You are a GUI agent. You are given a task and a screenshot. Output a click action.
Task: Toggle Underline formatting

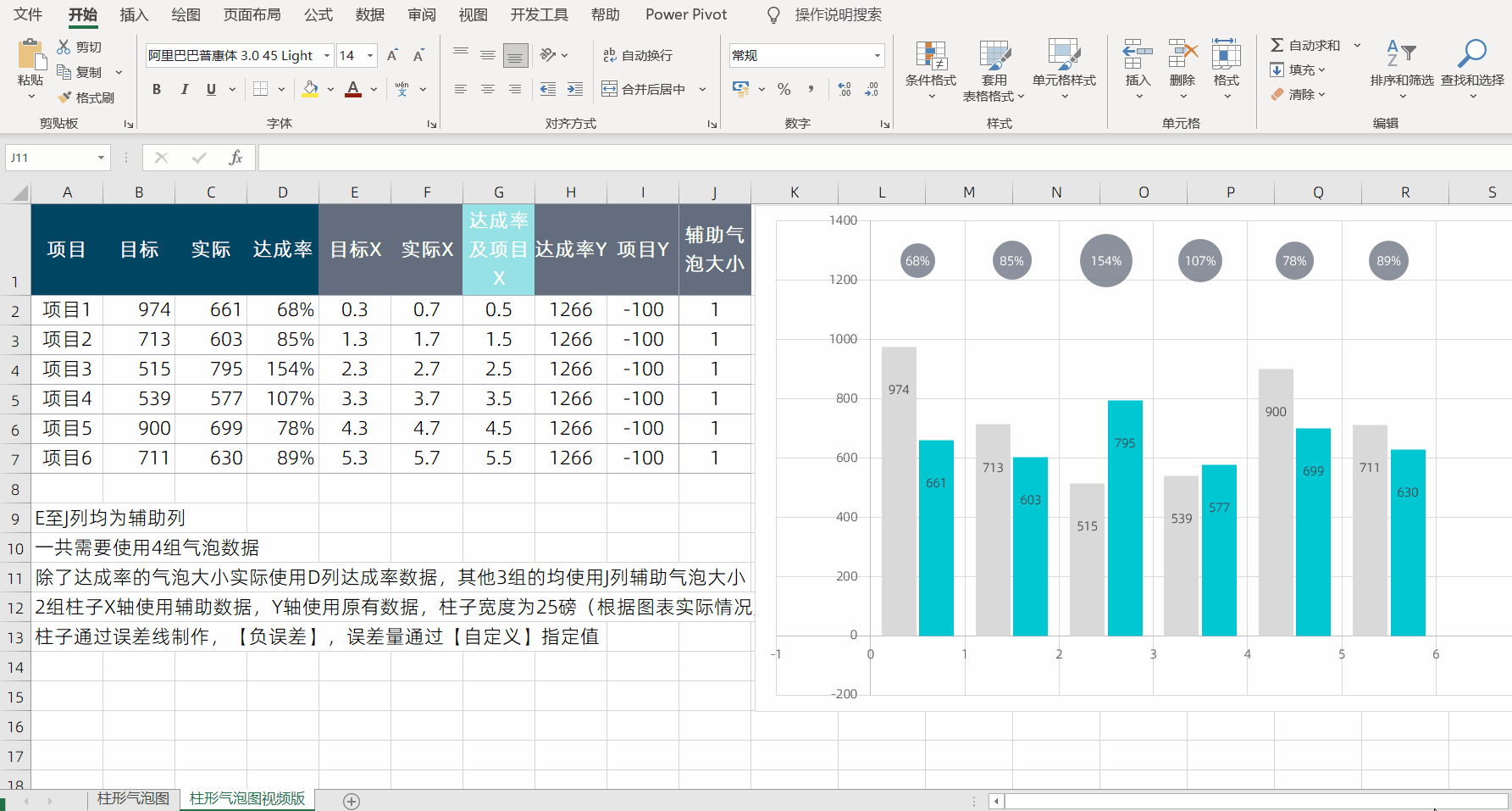click(211, 89)
